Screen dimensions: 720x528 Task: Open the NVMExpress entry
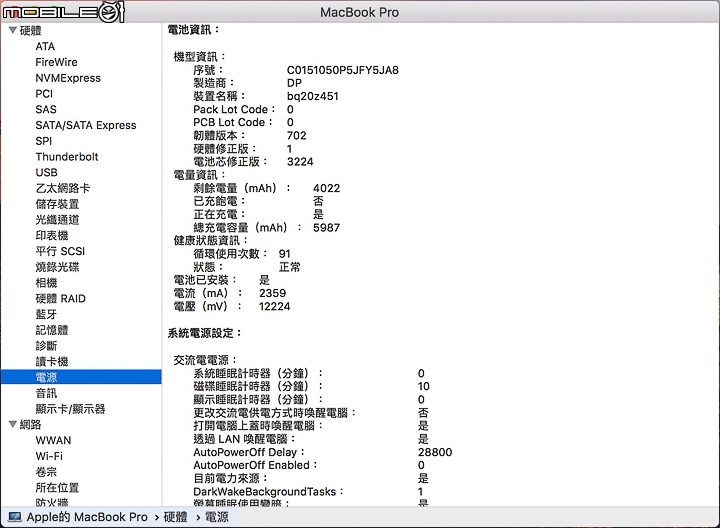click(68, 78)
